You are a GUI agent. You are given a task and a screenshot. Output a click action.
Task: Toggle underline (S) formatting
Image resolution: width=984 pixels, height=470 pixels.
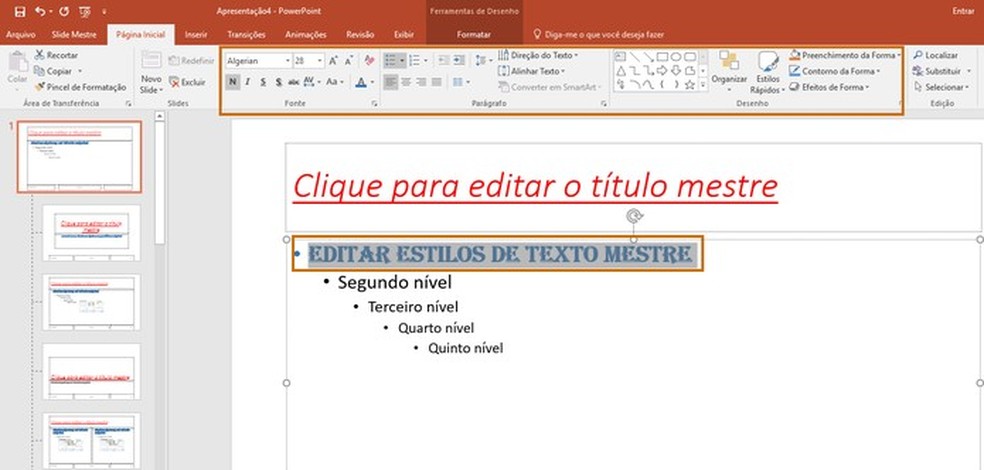pos(263,82)
